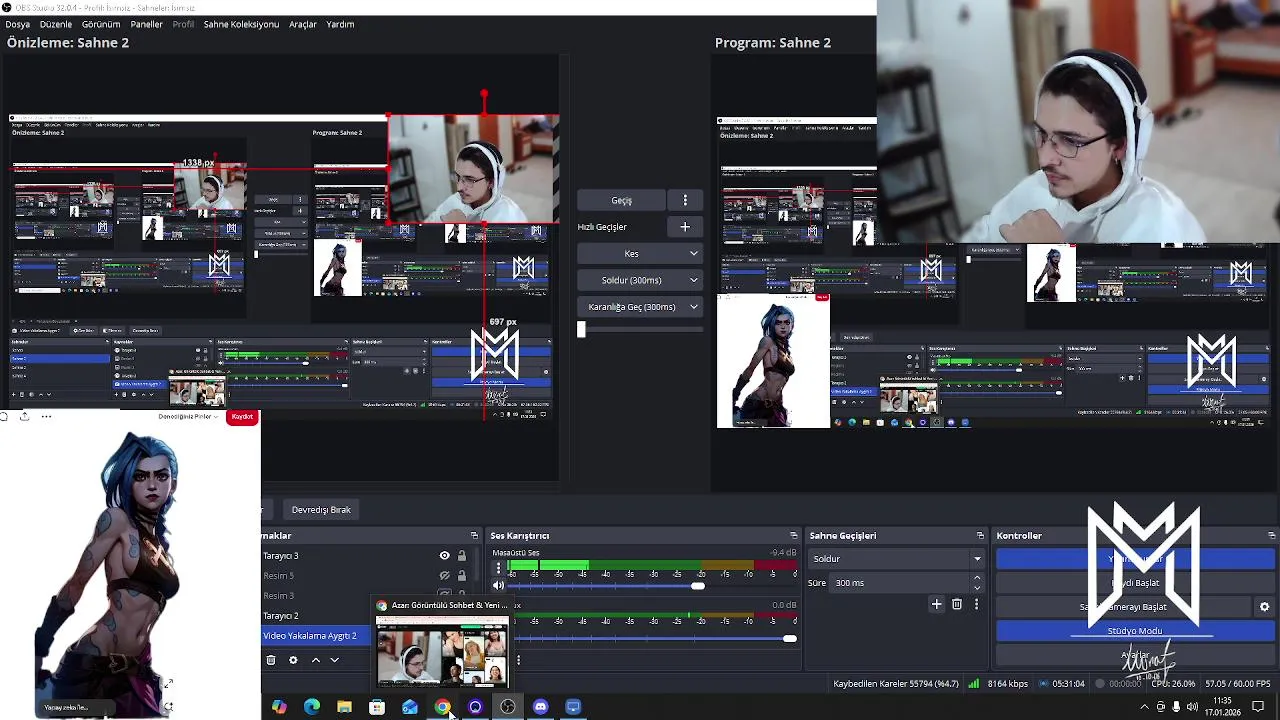1280x720 pixels.
Task: Open the Dosya menu
Action: tap(17, 24)
